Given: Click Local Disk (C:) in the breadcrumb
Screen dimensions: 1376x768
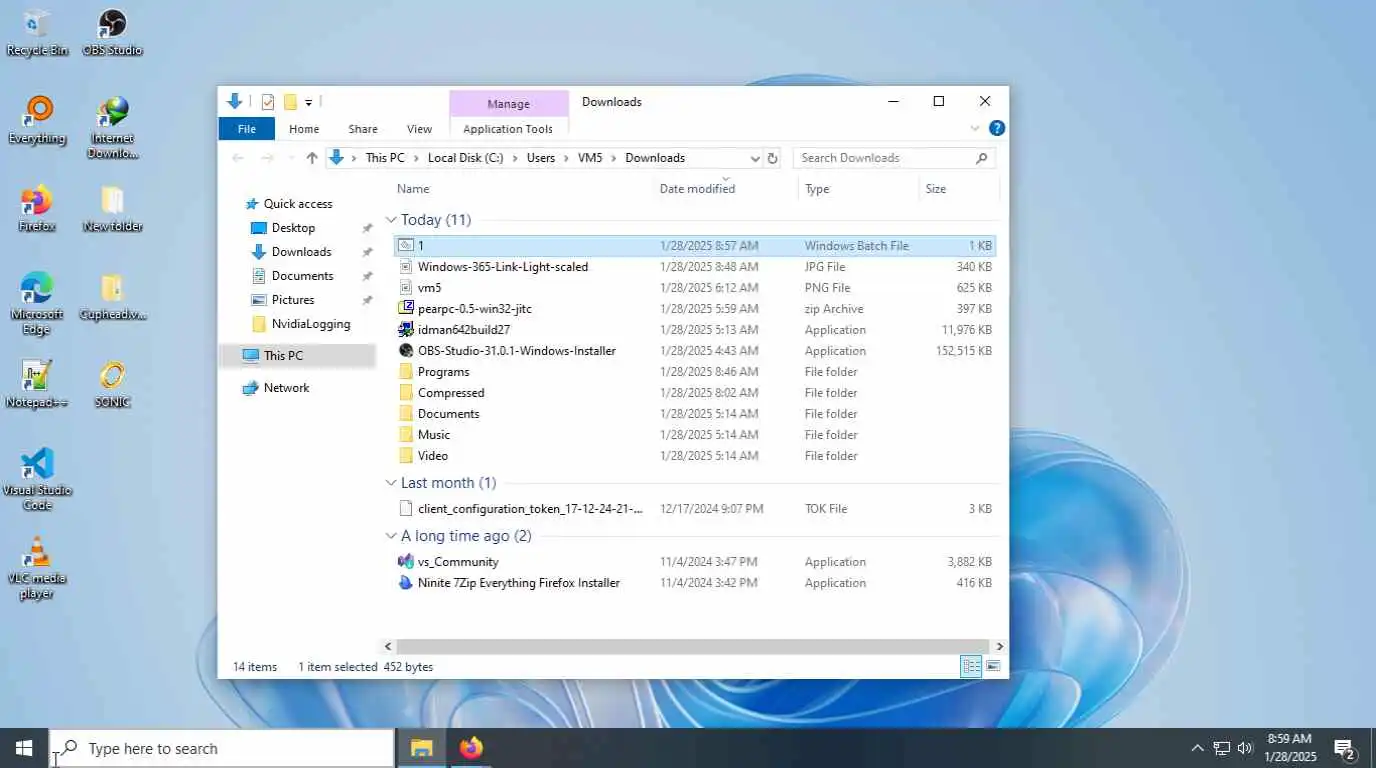Looking at the screenshot, I should pos(465,158).
